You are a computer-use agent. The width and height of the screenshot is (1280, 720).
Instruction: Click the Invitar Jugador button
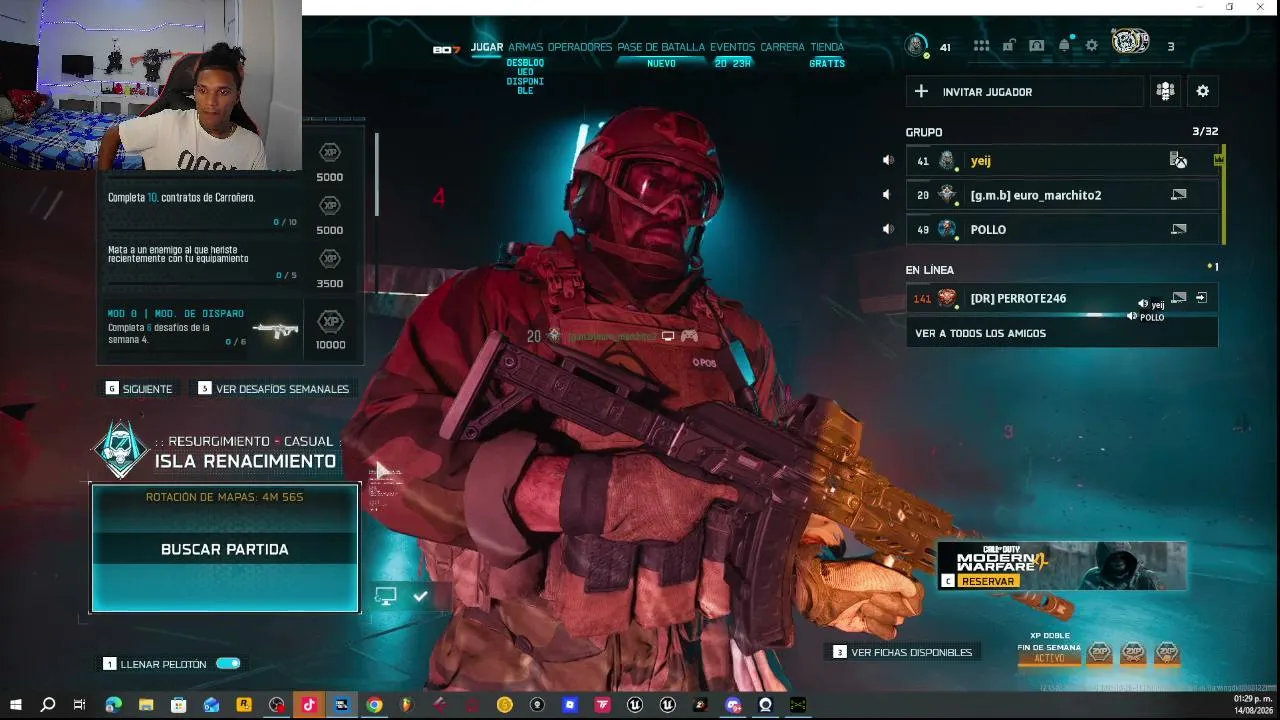pos(1024,92)
